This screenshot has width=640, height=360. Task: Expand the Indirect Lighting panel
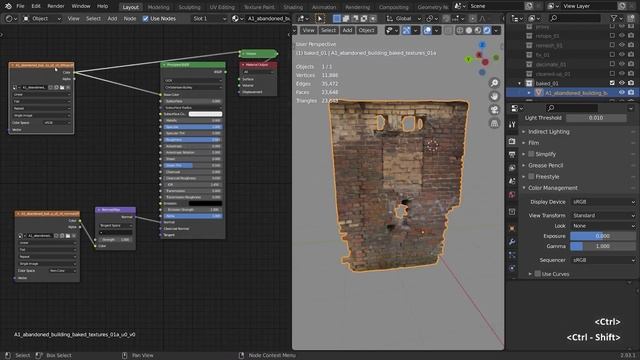coord(548,131)
